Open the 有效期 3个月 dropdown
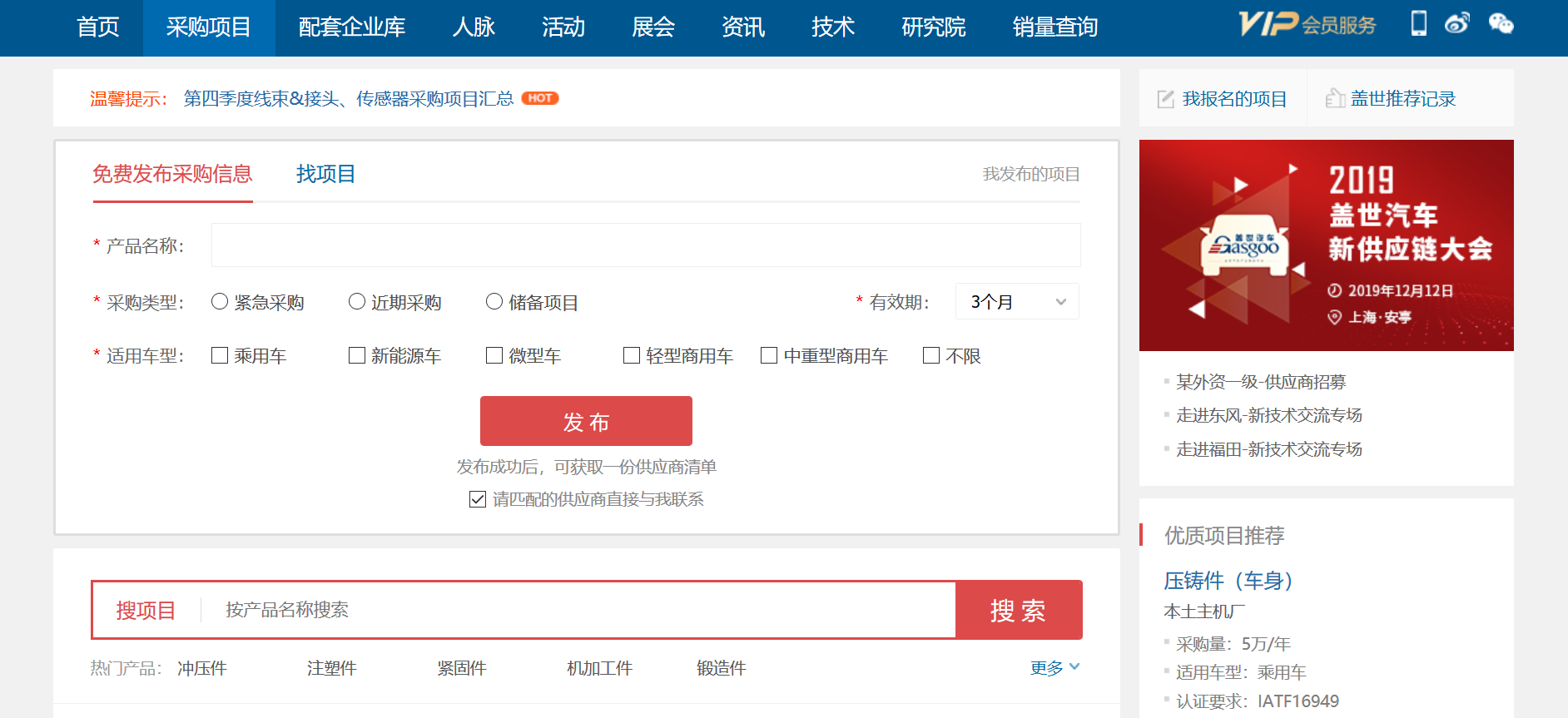The width and height of the screenshot is (1568, 718). click(x=1017, y=301)
